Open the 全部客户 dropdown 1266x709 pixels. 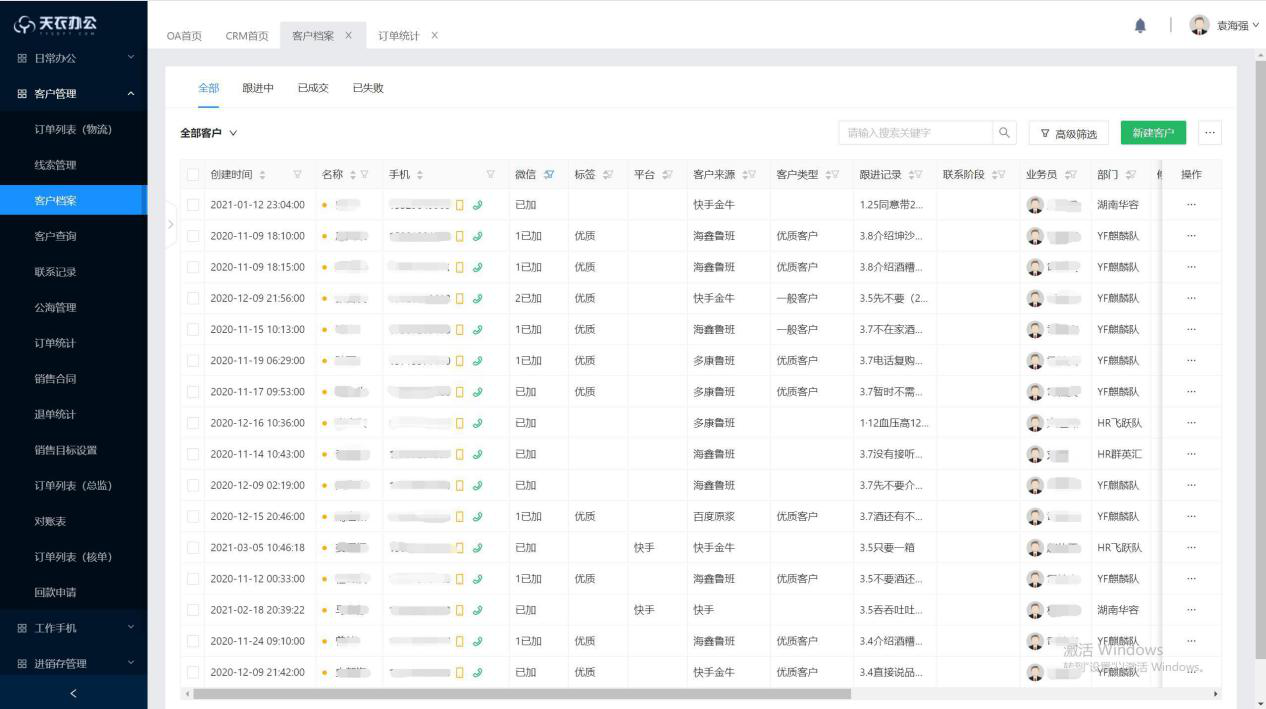209,133
